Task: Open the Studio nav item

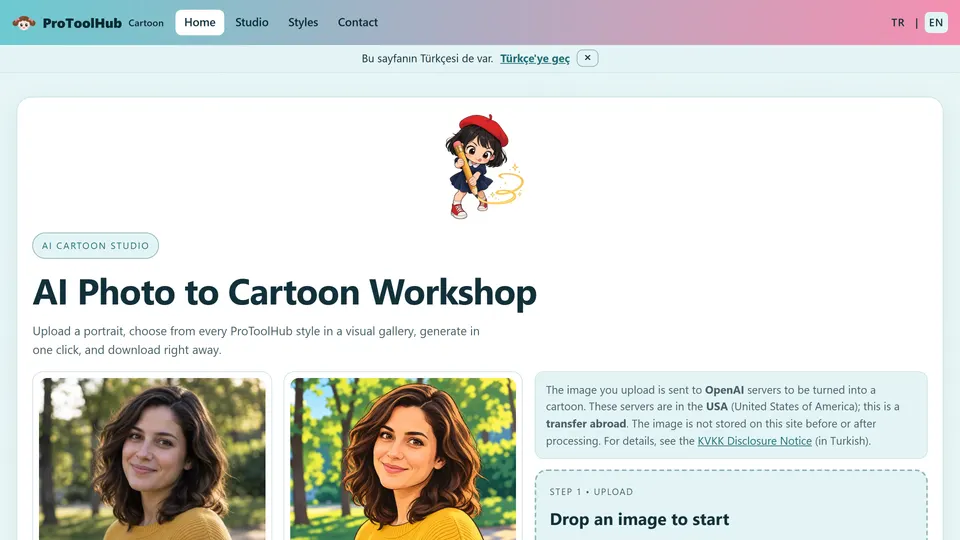Action: [x=252, y=23]
